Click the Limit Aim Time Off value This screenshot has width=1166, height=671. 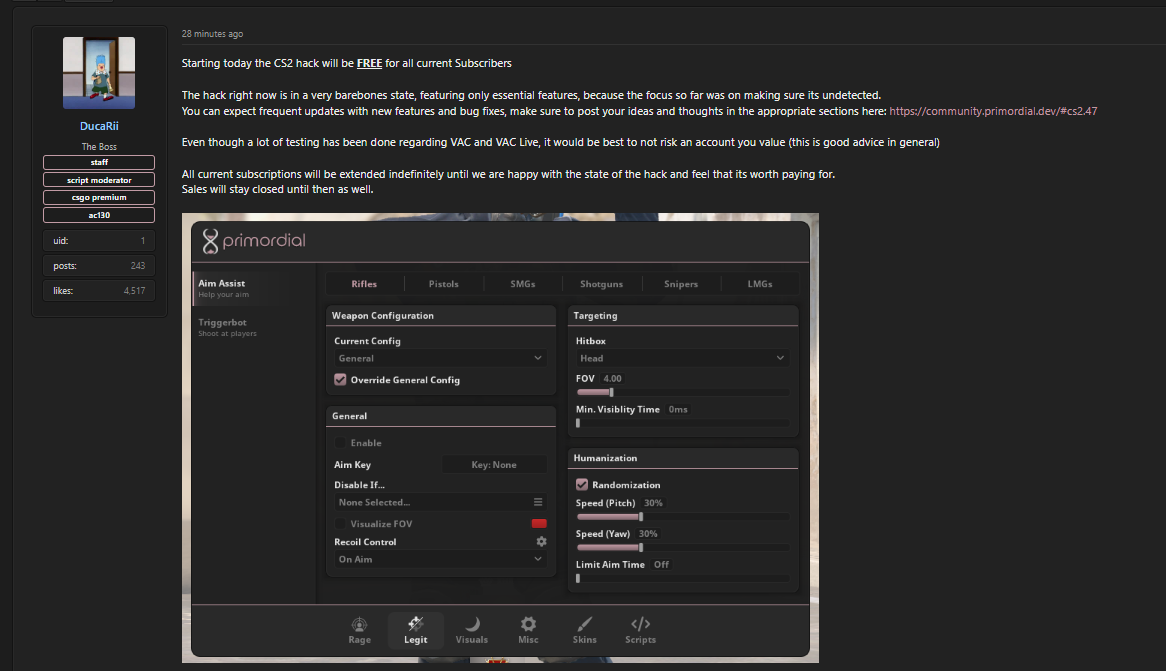coord(661,565)
